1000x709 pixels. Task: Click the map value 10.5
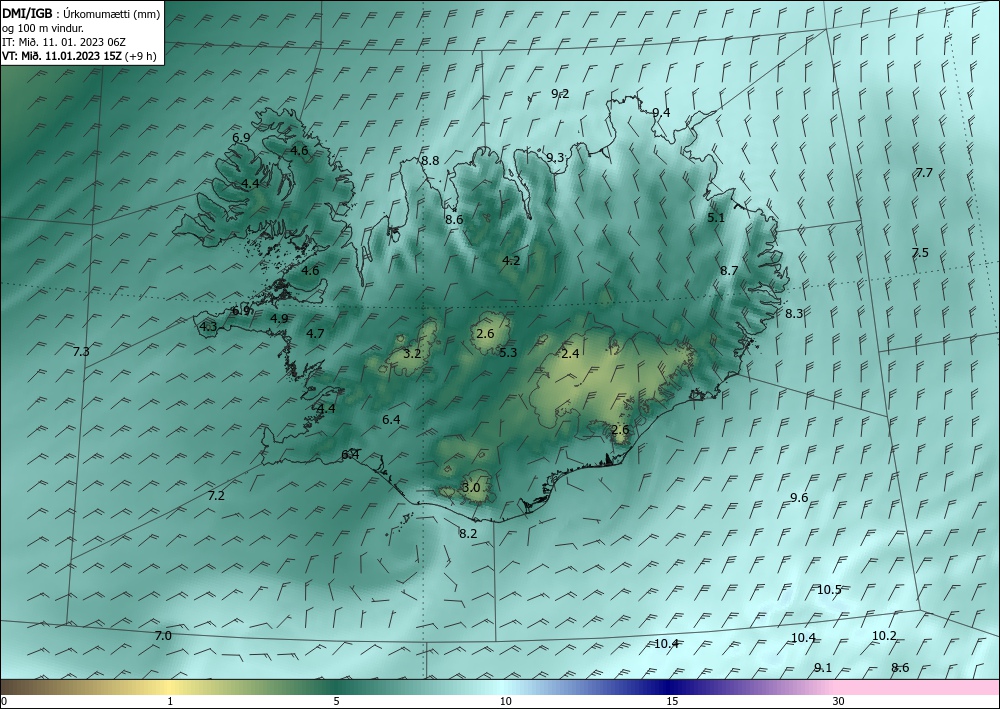[829, 590]
